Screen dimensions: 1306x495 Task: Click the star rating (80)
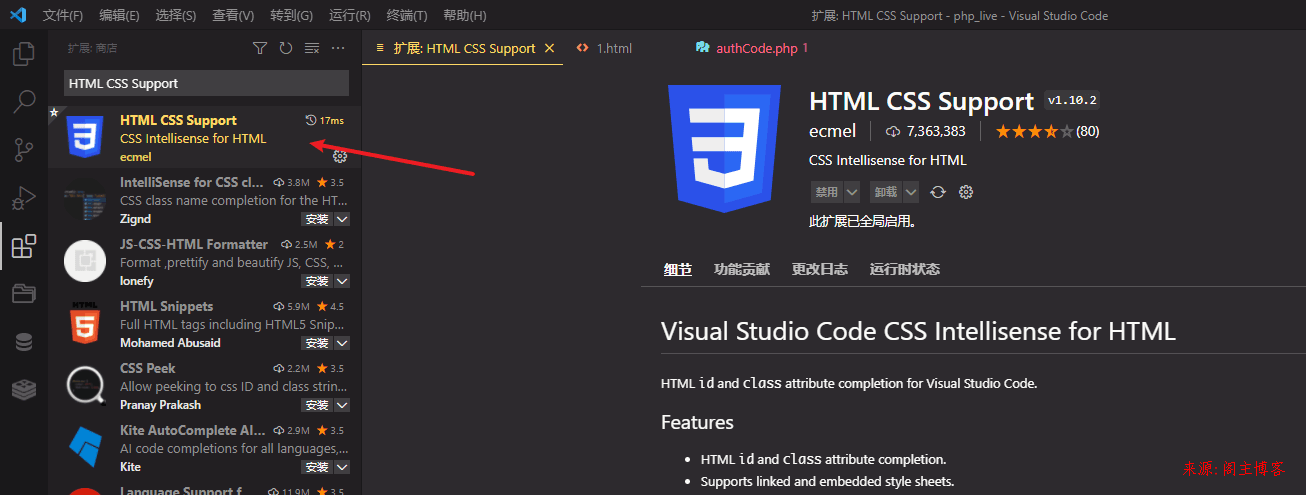pos(1047,131)
